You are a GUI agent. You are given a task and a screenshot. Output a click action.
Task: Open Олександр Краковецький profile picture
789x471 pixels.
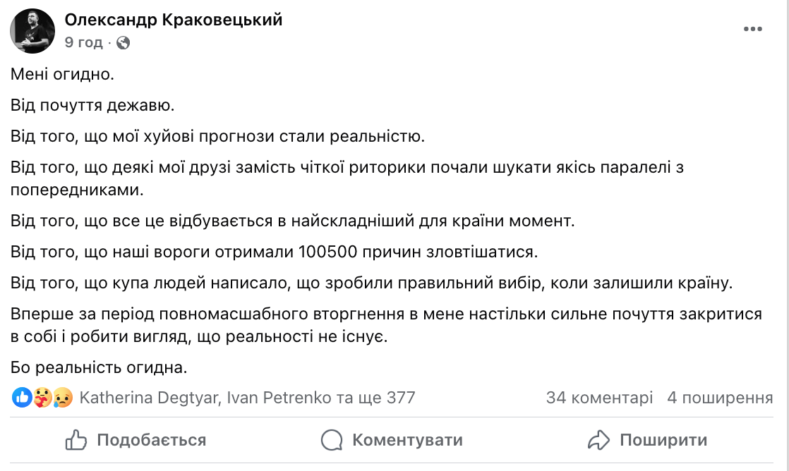[x=32, y=31]
